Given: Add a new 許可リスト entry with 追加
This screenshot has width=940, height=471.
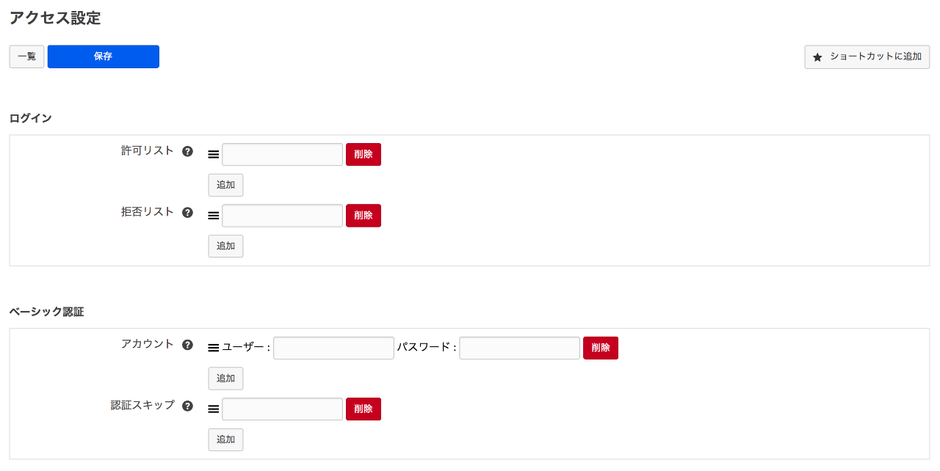Looking at the screenshot, I should point(225,185).
